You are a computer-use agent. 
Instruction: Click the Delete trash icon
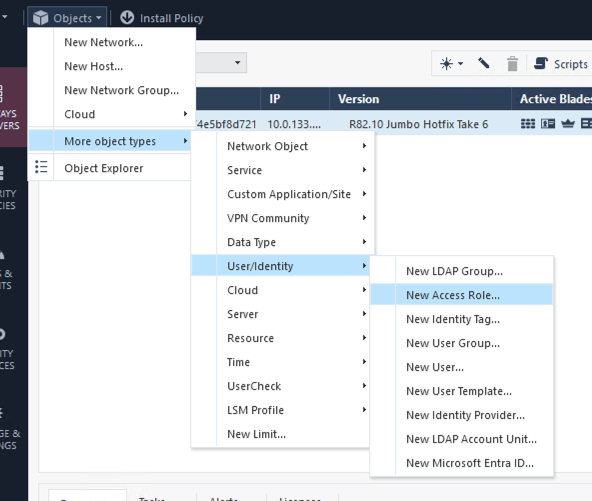tap(512, 63)
